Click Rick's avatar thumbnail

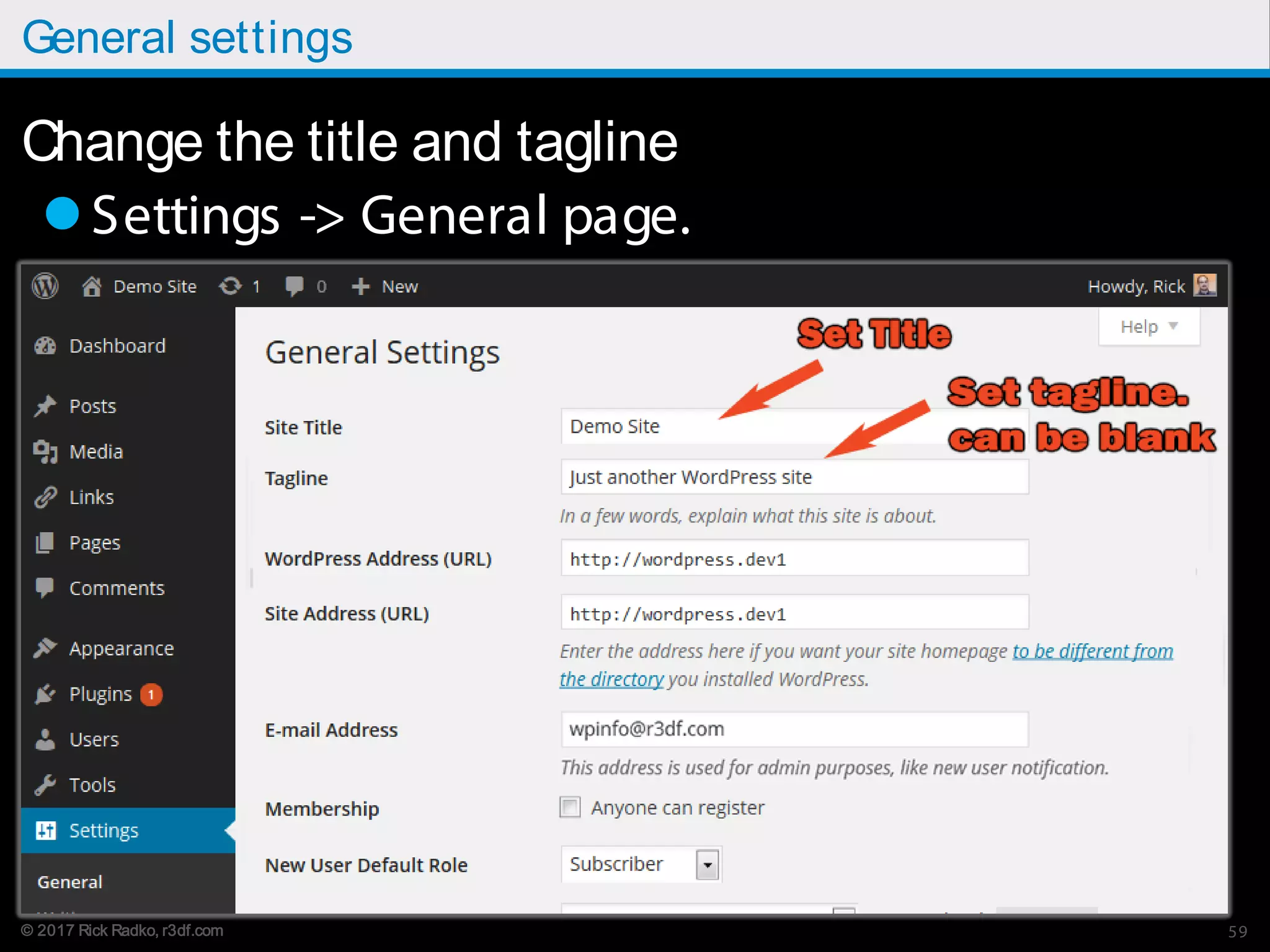pos(1204,286)
